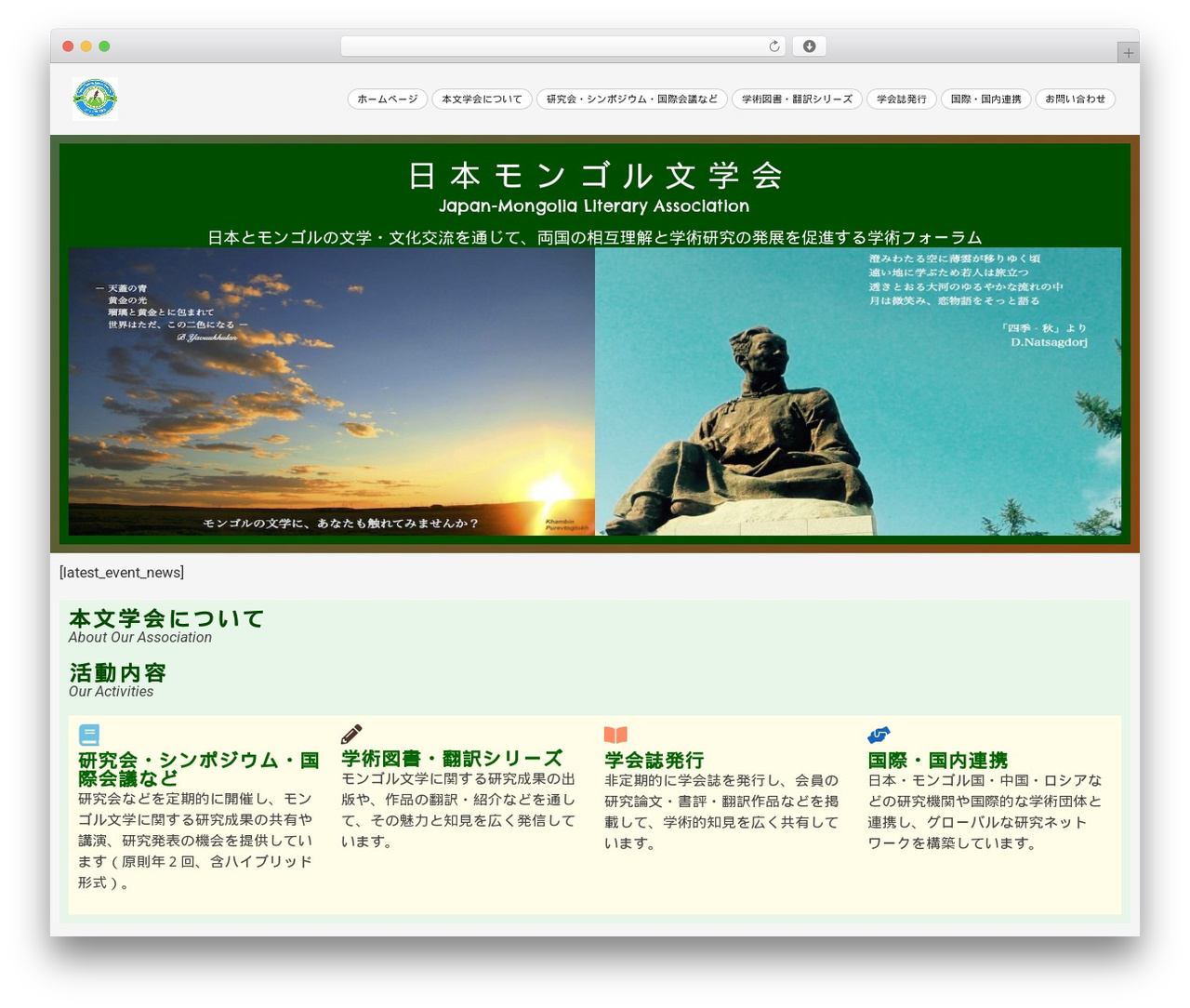Minimize the window with yellow button
The width and height of the screenshot is (1190, 1008).
(86, 46)
